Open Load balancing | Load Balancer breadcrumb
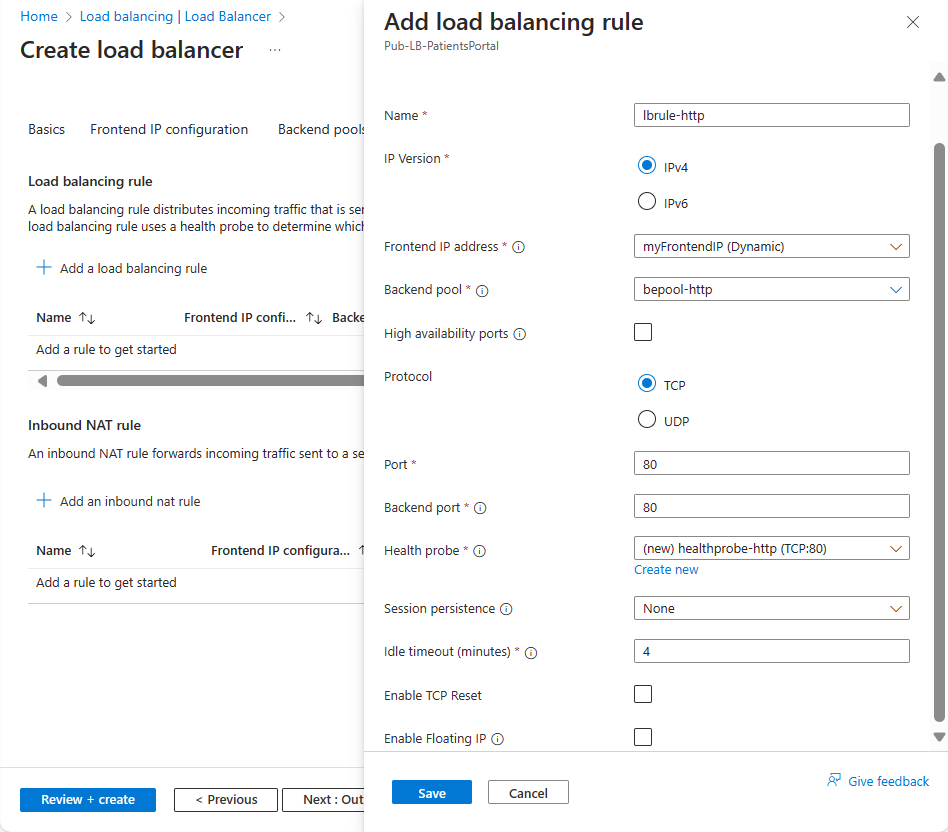 pos(175,16)
